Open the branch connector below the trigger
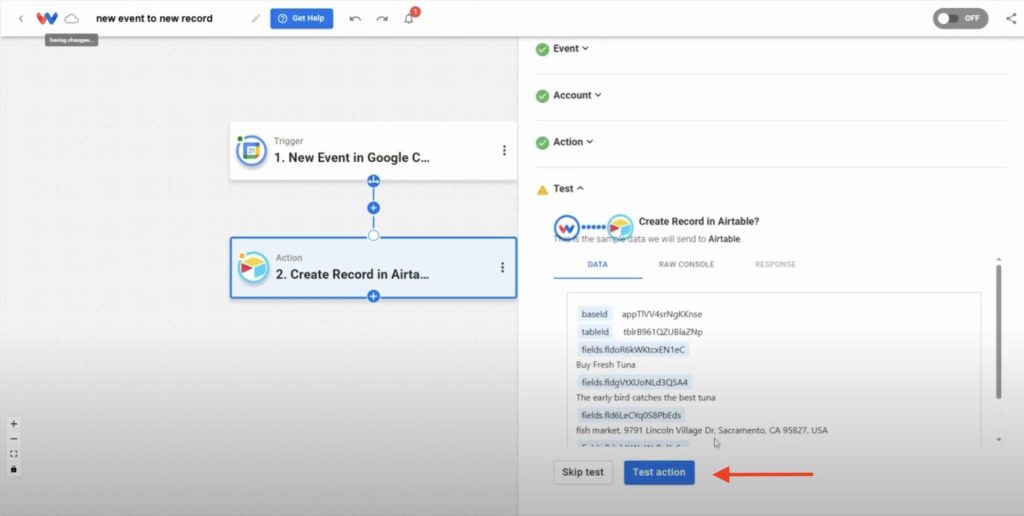The width and height of the screenshot is (1024, 516). click(x=374, y=181)
